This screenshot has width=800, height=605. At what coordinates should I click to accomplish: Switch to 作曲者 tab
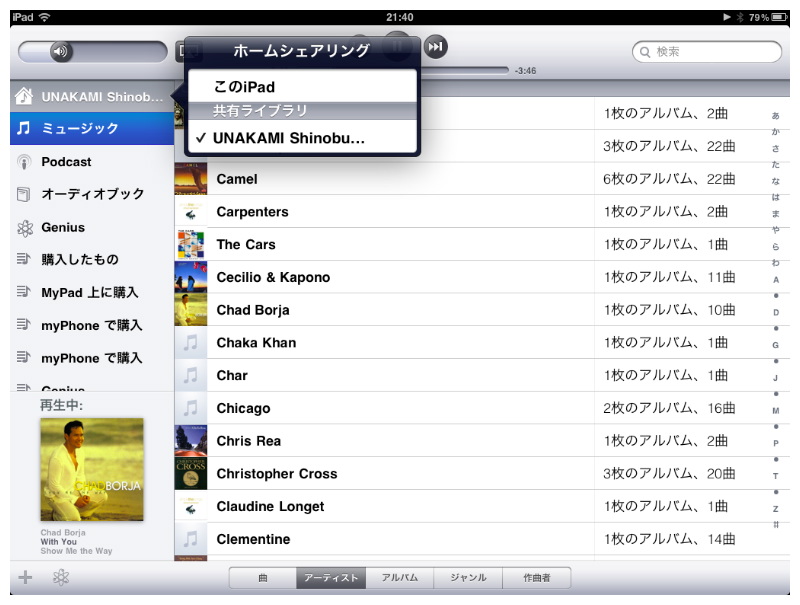(x=537, y=577)
